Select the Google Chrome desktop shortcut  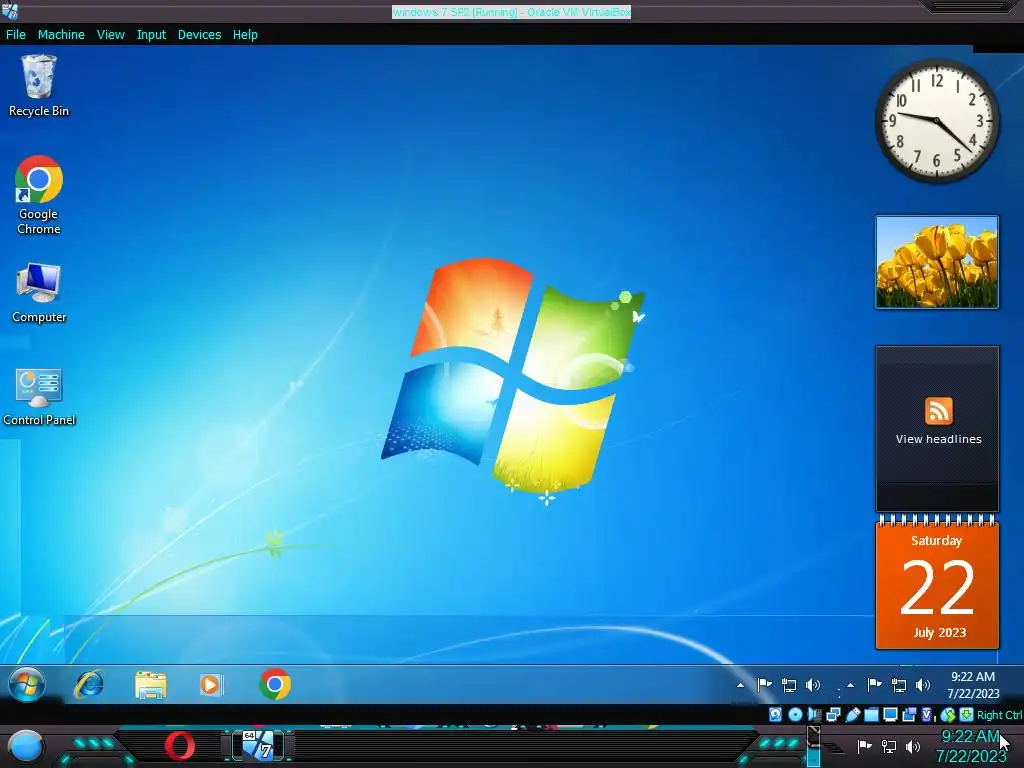39,195
